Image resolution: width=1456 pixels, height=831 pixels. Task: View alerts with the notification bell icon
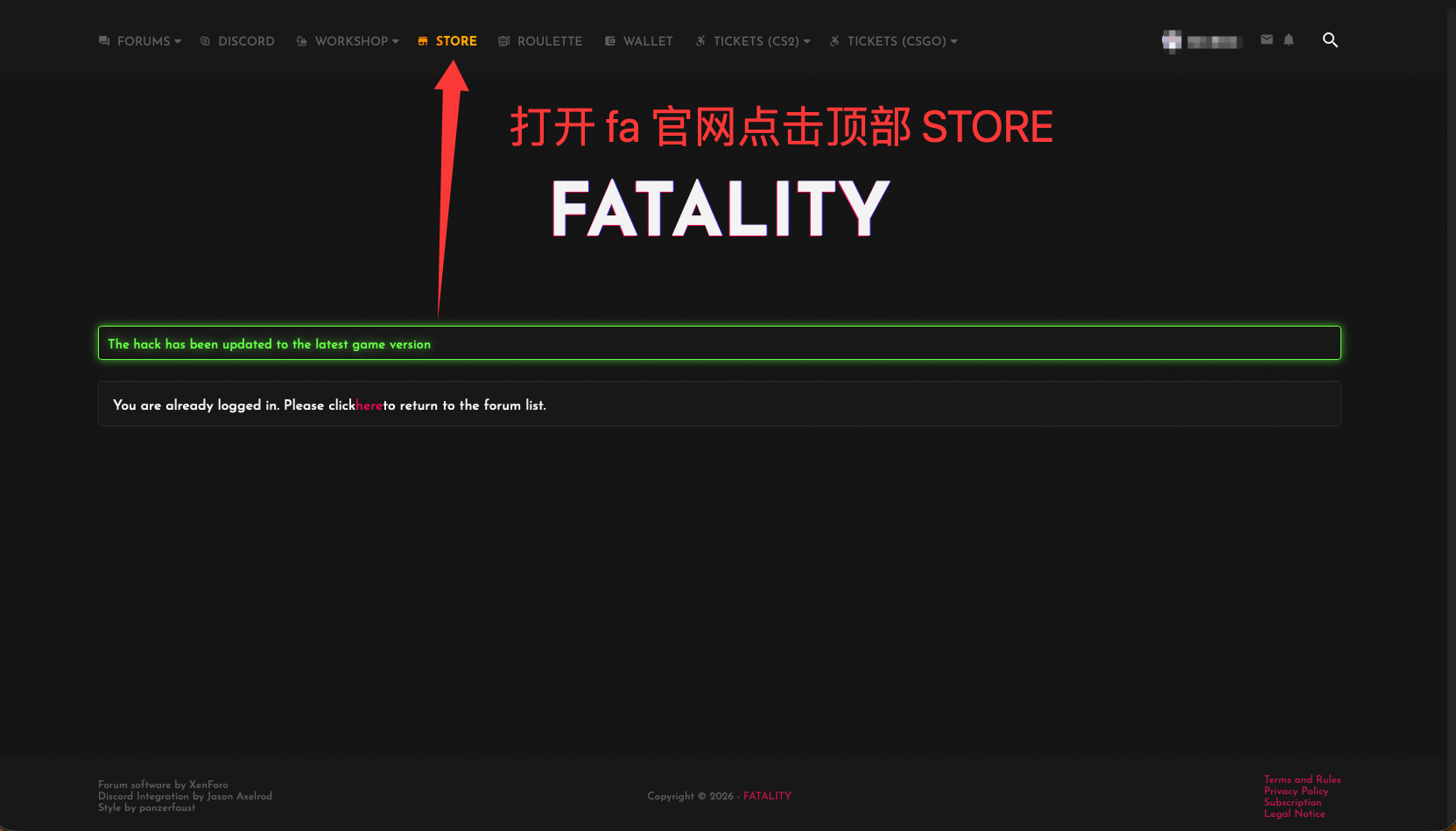pos(1288,39)
